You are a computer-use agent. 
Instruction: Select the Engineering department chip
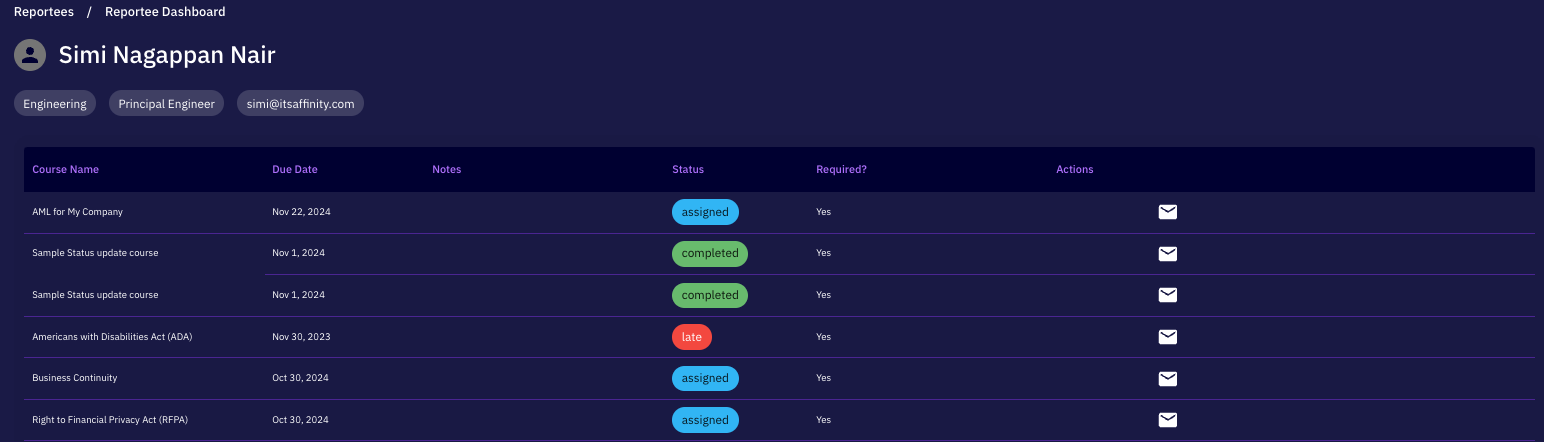[55, 104]
